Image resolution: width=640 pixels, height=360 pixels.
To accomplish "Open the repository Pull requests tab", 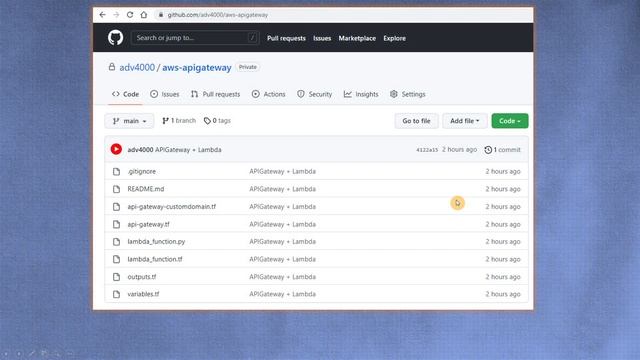I will pos(216,94).
